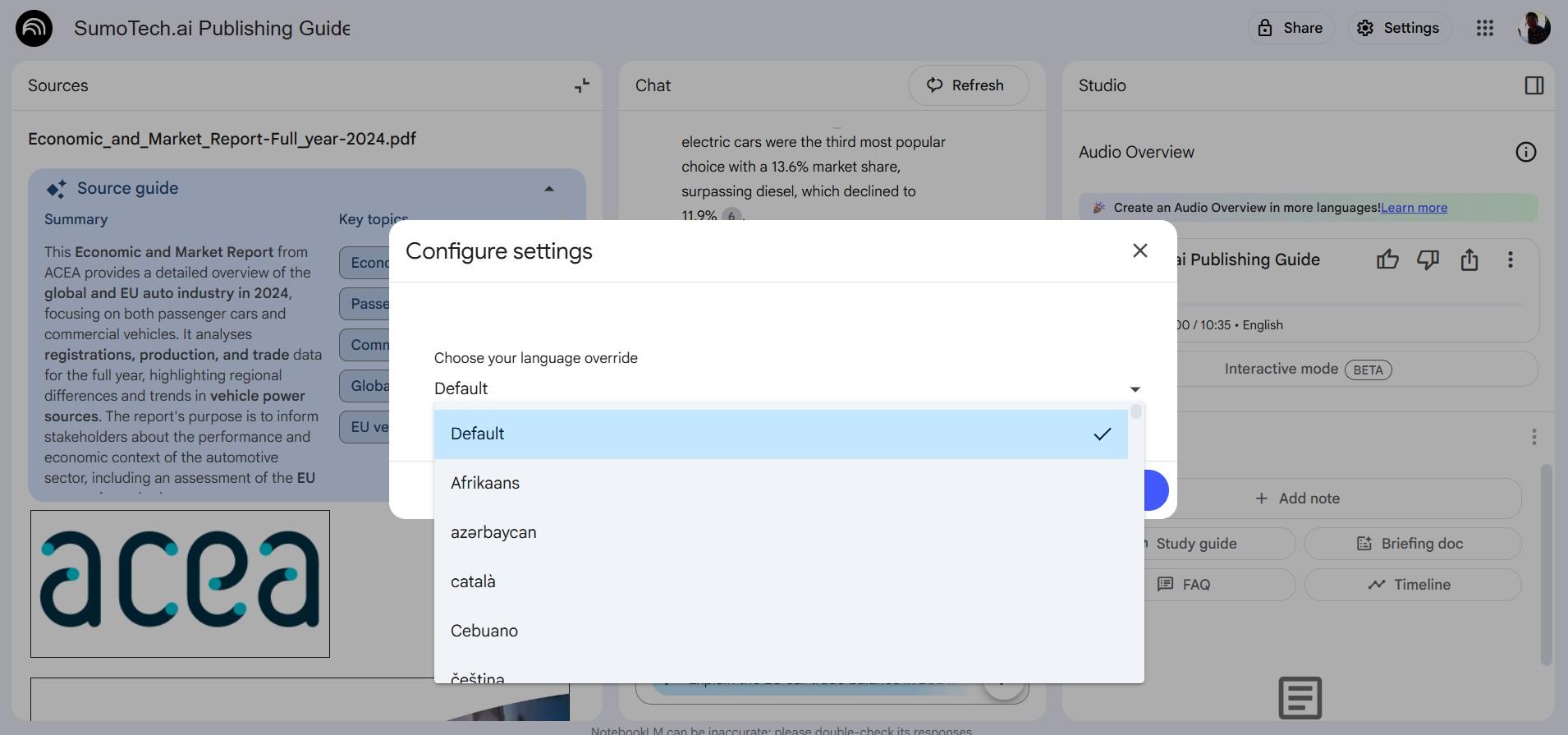Collapse the Source guide section

pyautogui.click(x=549, y=189)
